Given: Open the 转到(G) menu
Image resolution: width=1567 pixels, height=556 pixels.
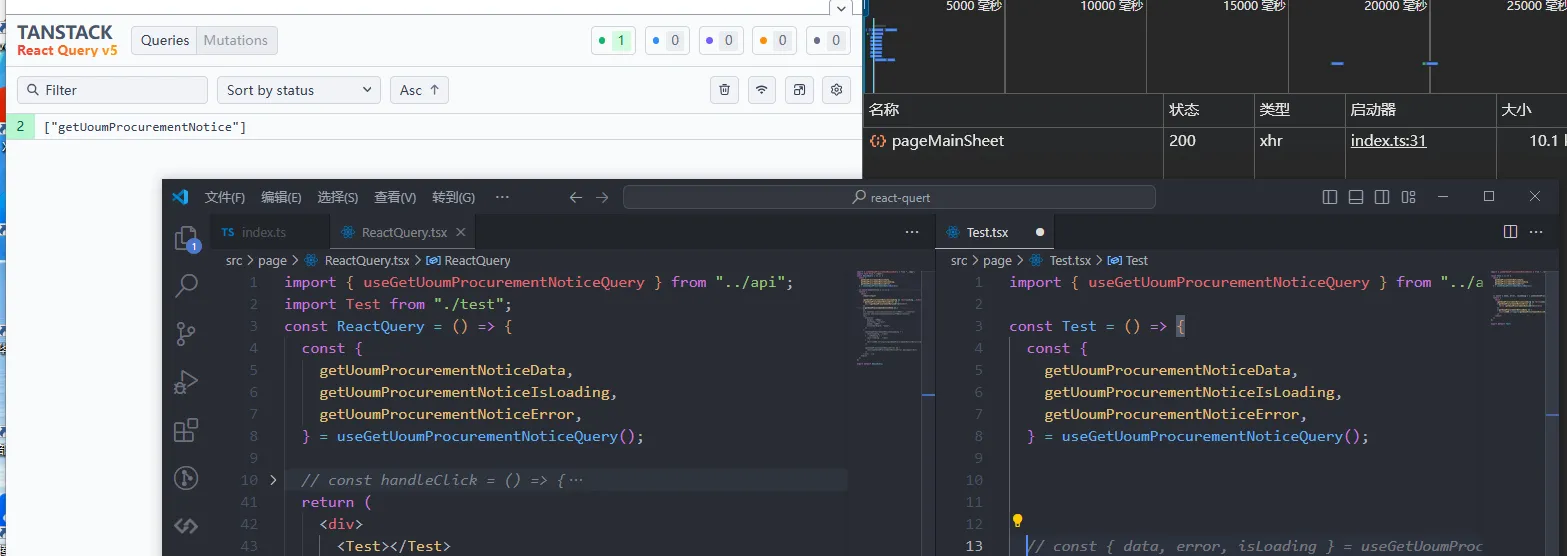Looking at the screenshot, I should 453,197.
